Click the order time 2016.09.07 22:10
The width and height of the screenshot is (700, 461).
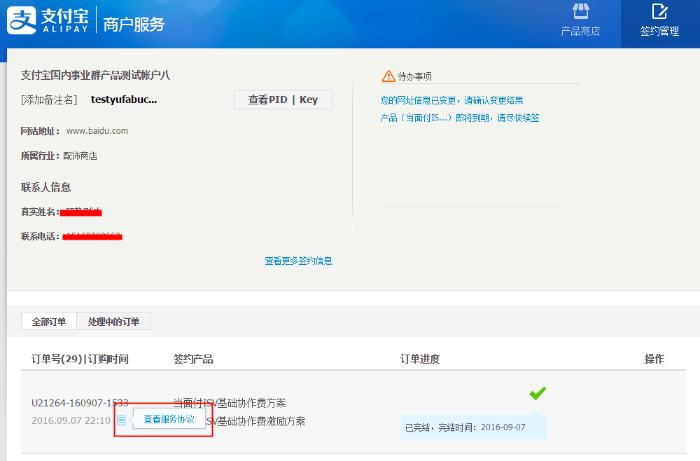coord(71,420)
